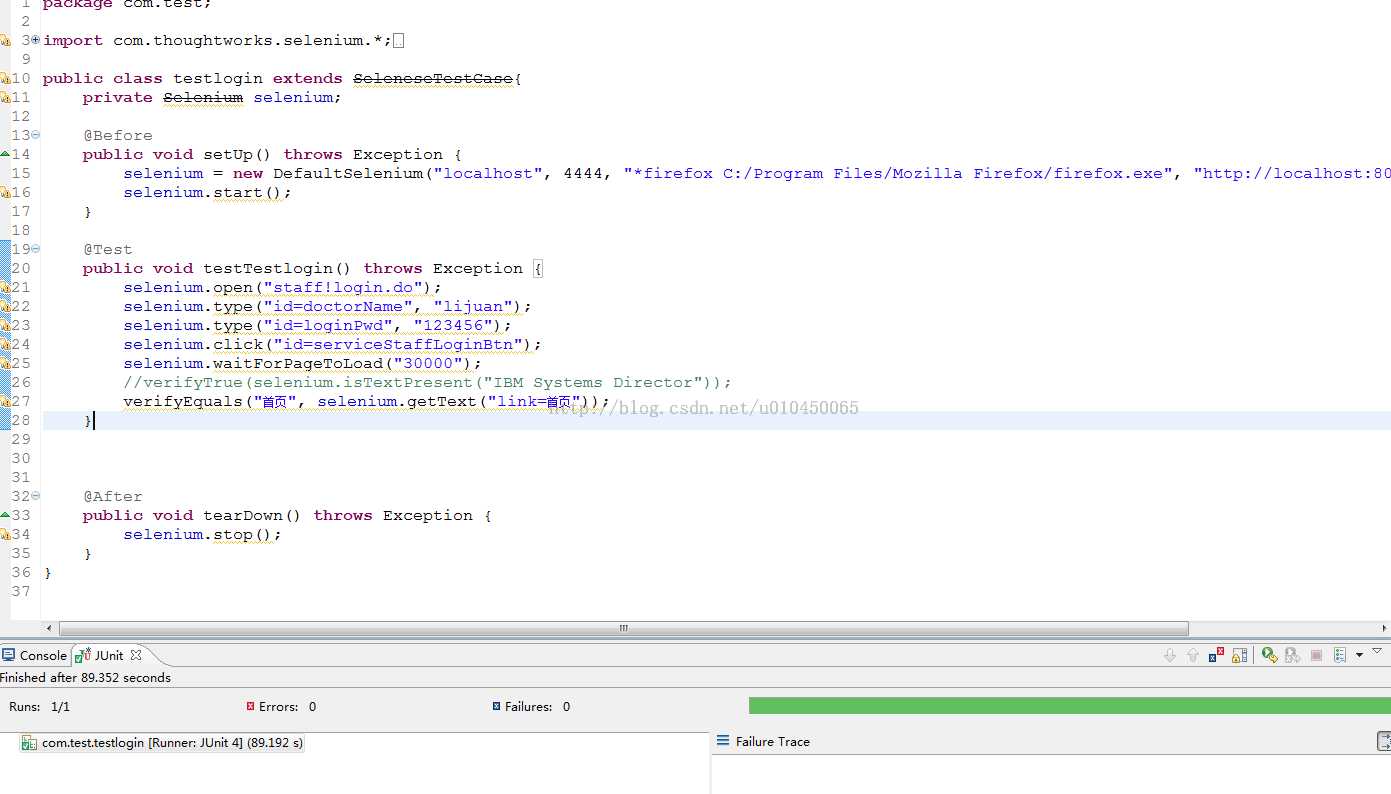Click warning marker on line 3
The width and height of the screenshot is (1391, 794).
point(5,40)
